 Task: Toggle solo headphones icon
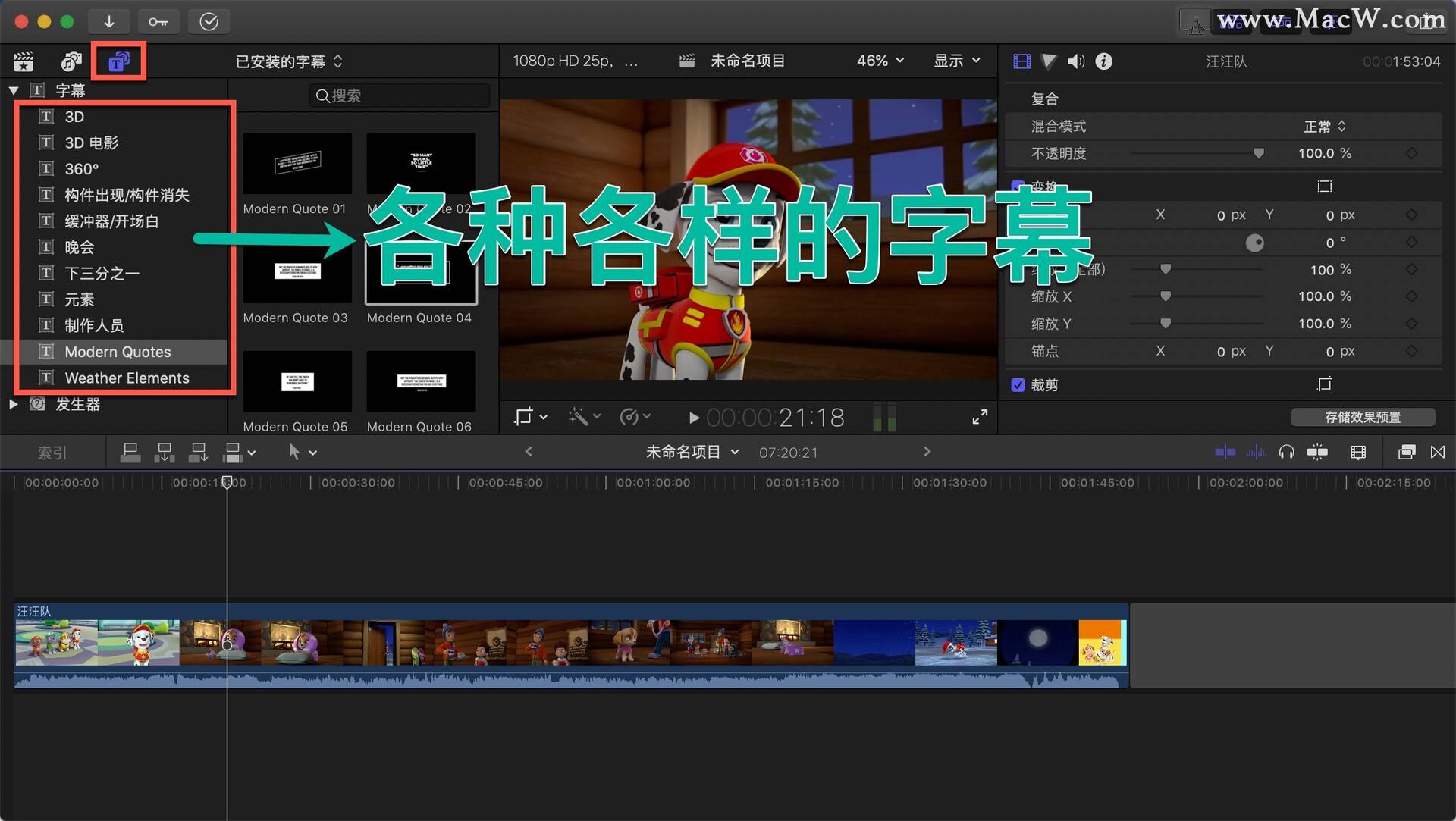click(1286, 453)
